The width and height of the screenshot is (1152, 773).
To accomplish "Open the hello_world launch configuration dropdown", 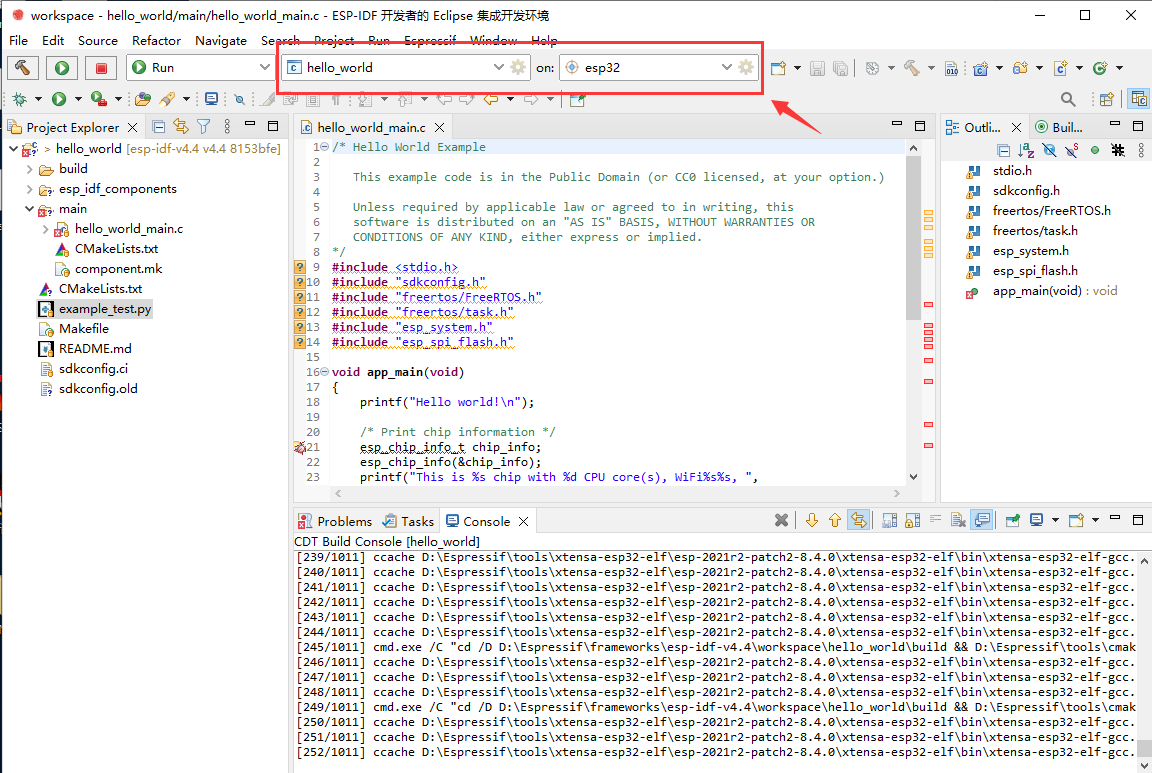I will click(498, 67).
